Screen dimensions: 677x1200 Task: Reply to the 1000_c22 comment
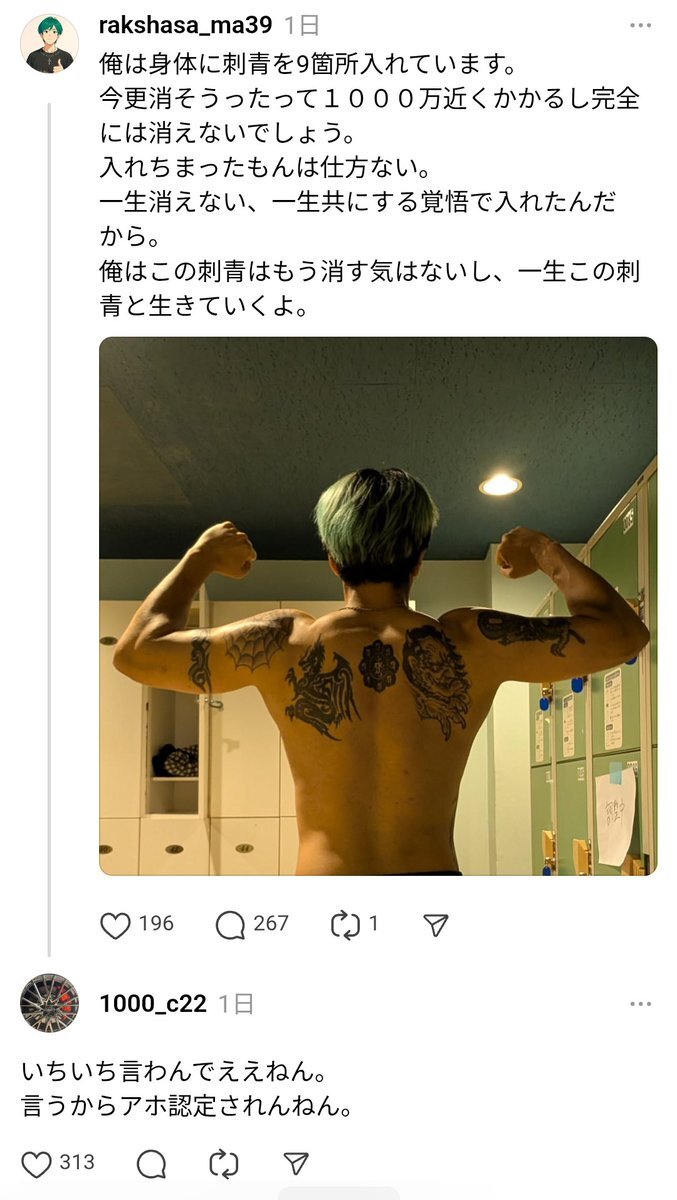click(x=151, y=1163)
